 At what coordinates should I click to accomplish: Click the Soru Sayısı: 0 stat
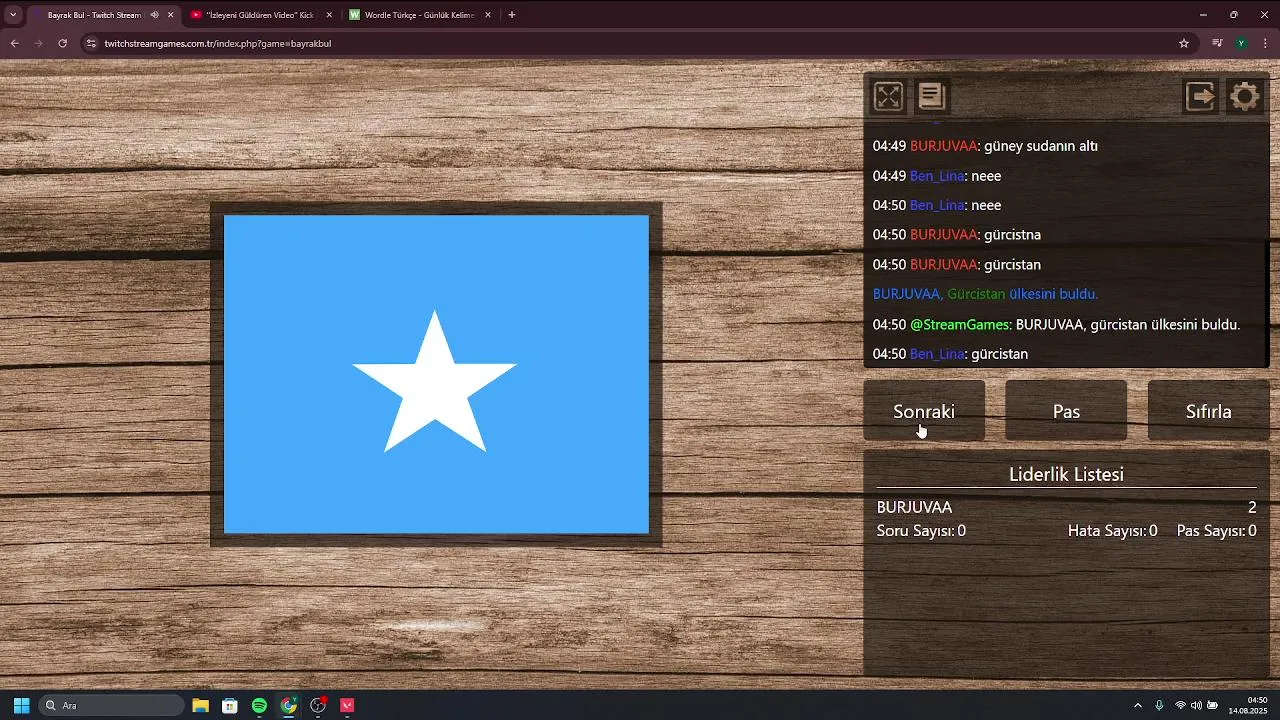pyautogui.click(x=921, y=531)
